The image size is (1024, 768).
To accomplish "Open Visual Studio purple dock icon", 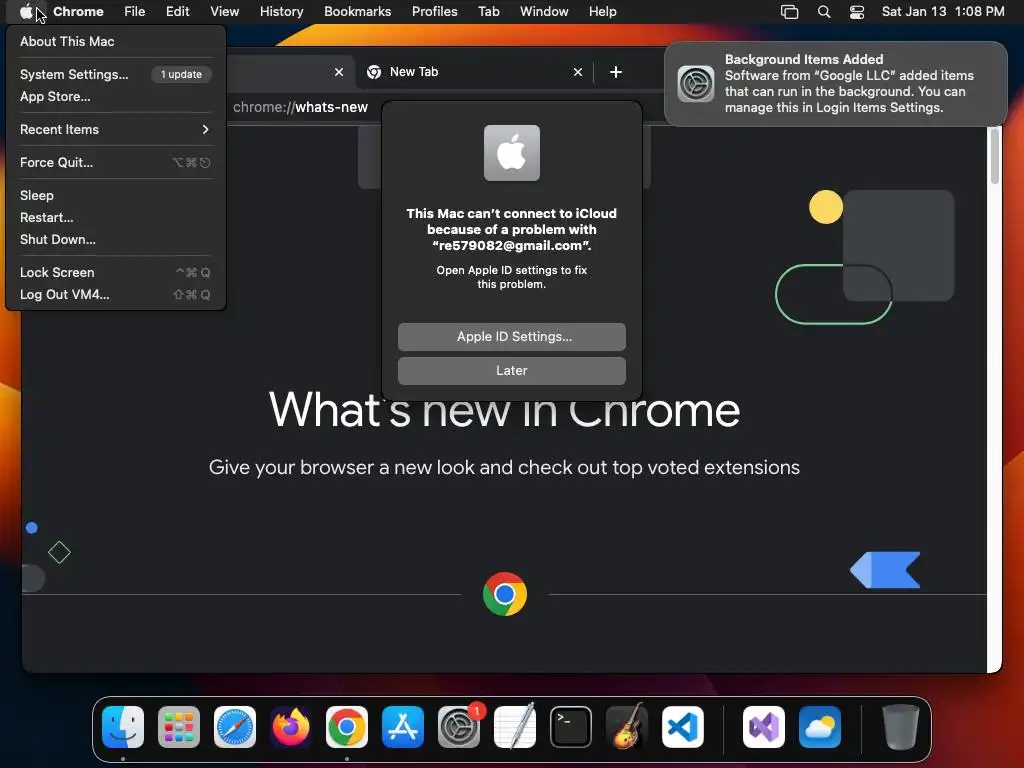I will pos(764,727).
